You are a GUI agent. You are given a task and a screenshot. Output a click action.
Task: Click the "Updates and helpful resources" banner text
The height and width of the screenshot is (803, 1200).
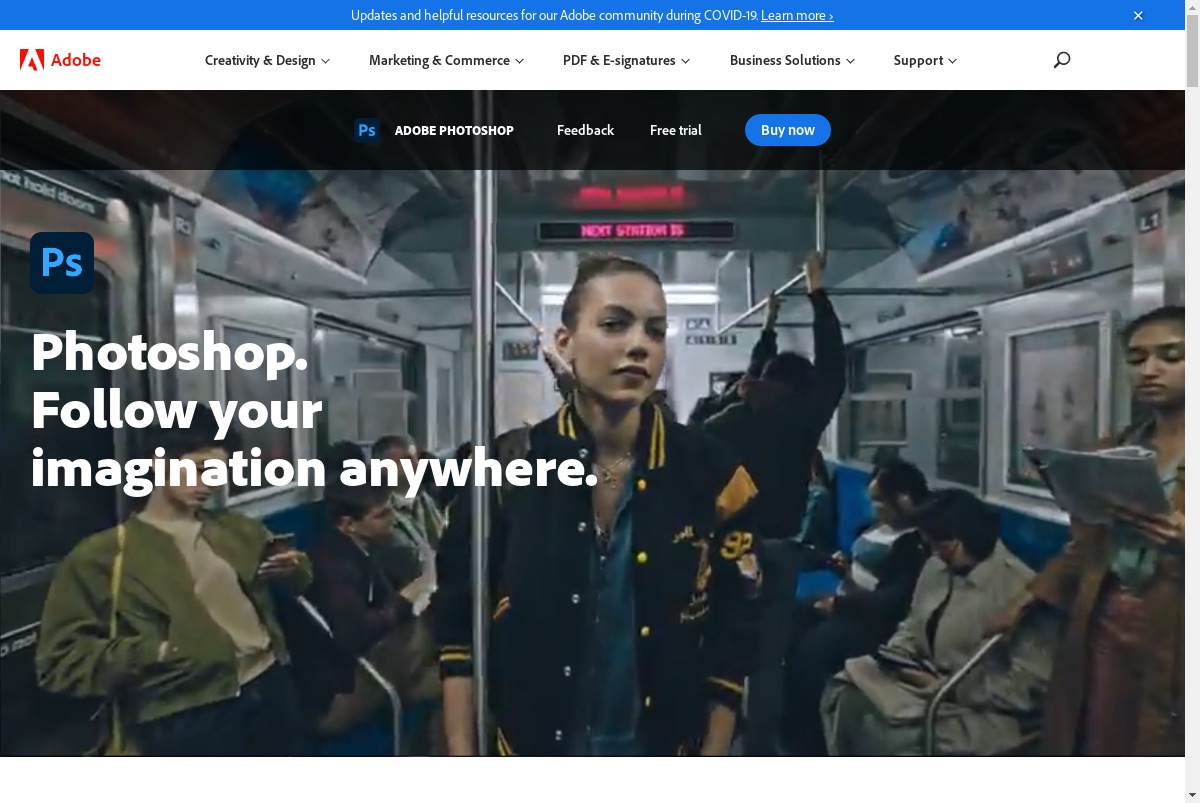[x=554, y=15]
